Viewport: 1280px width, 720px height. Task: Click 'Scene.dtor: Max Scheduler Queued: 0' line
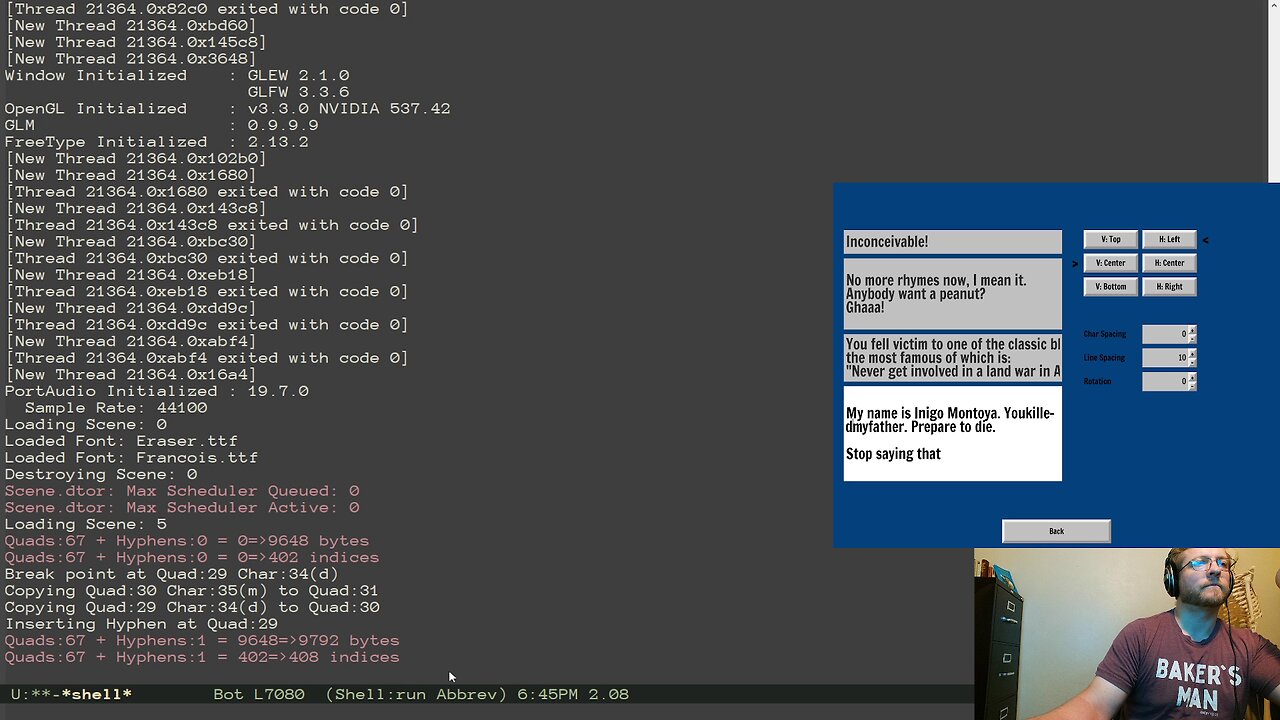coord(182,491)
